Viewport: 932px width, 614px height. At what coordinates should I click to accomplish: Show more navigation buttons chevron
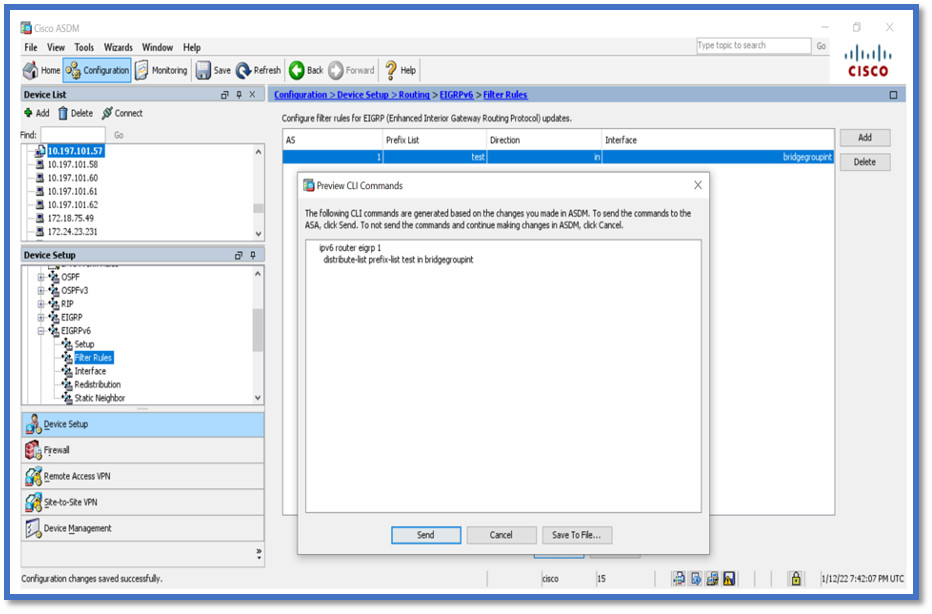pos(259,553)
